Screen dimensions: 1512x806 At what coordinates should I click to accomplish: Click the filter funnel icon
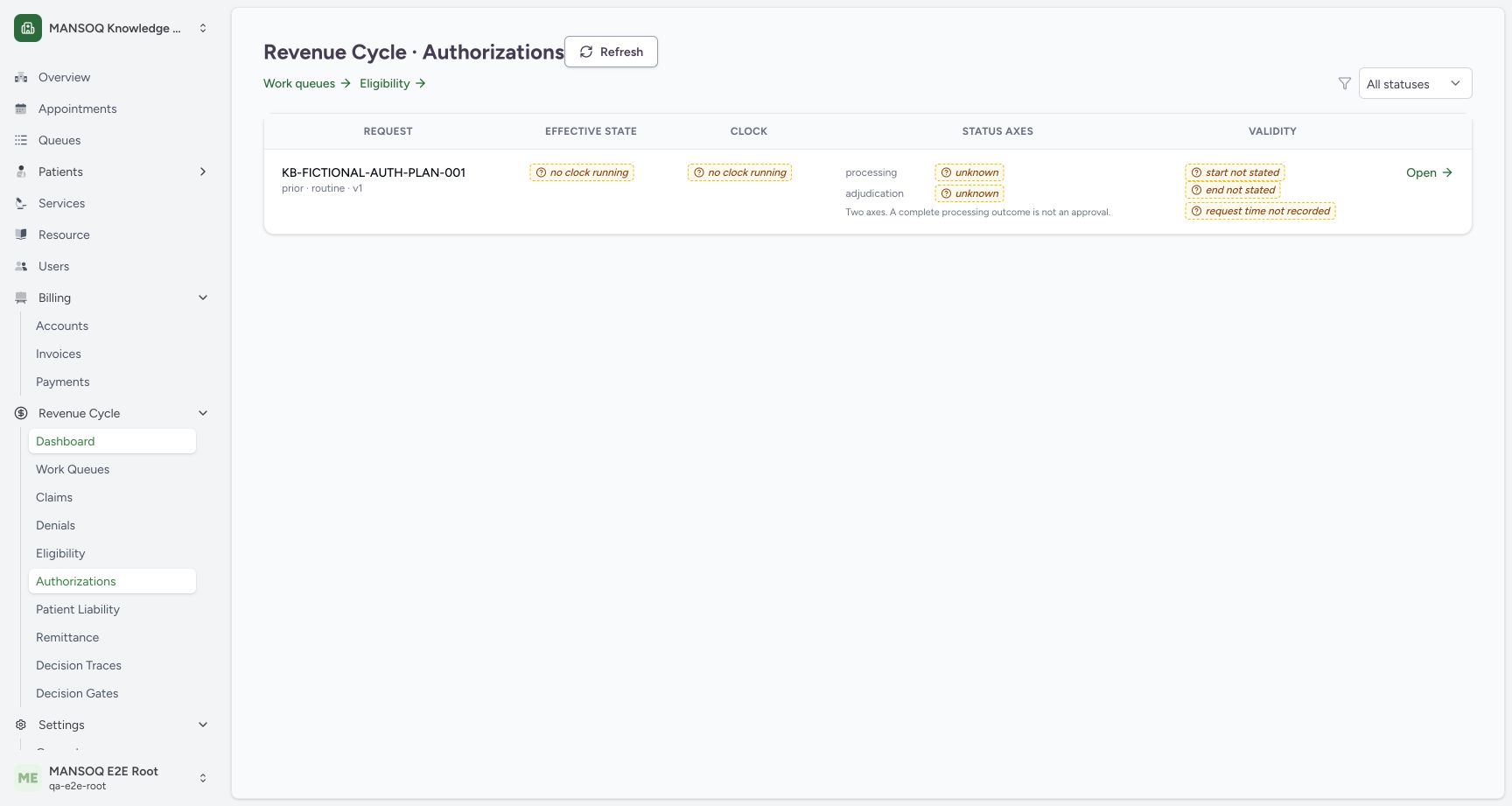click(1345, 83)
